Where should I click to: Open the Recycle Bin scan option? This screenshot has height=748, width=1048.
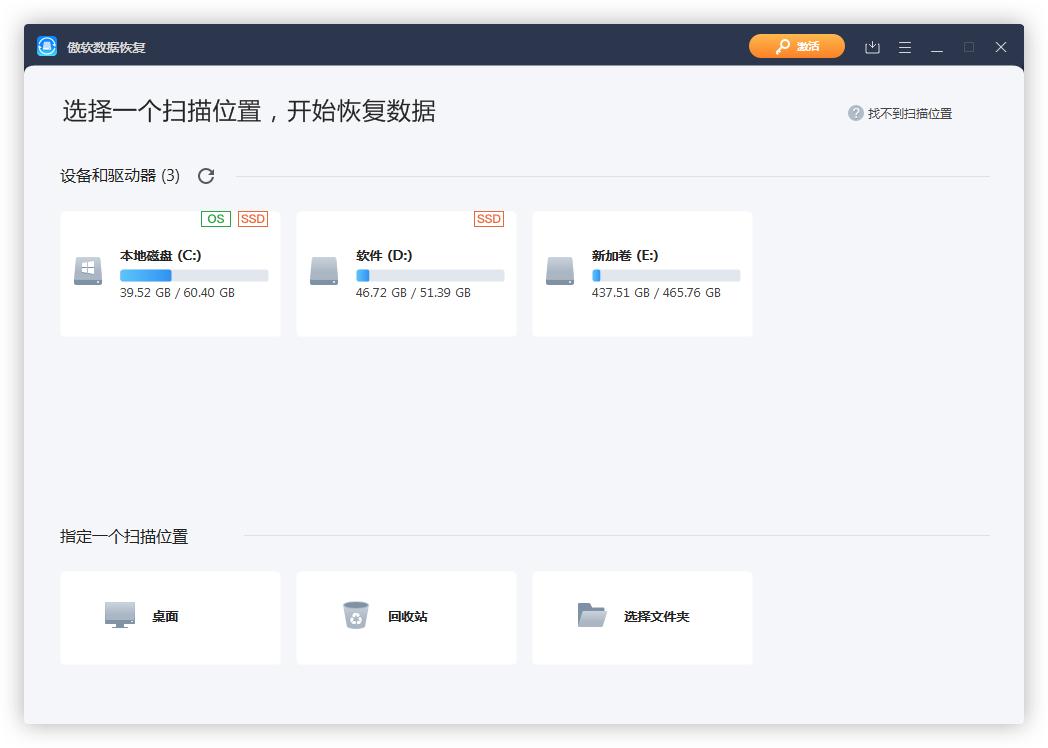tap(406, 617)
